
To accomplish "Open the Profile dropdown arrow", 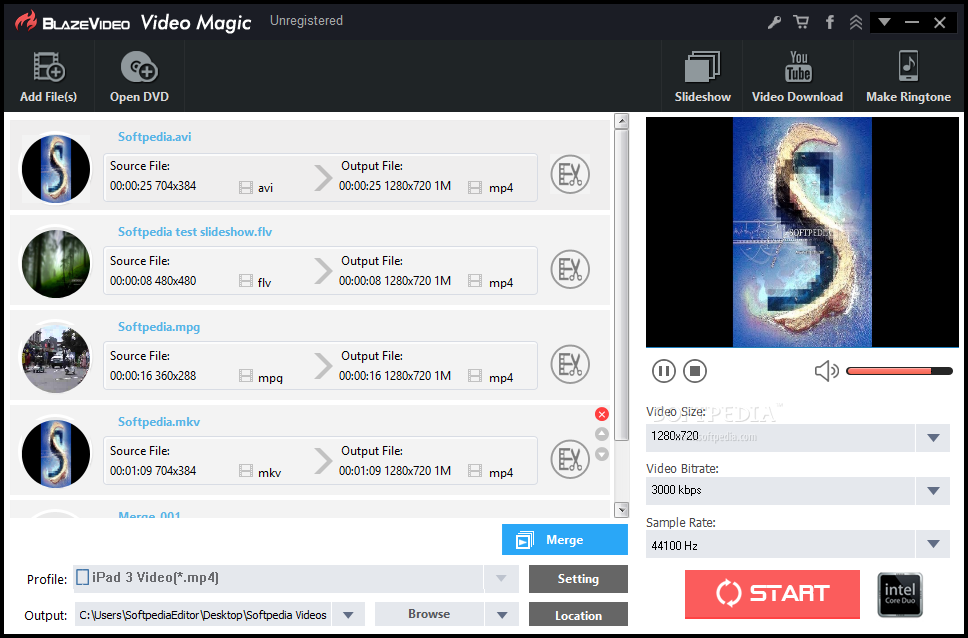I will [x=501, y=579].
